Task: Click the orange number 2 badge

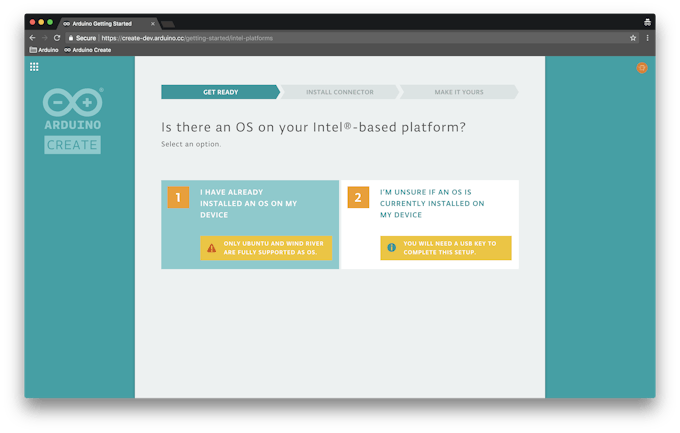Action: coord(358,197)
